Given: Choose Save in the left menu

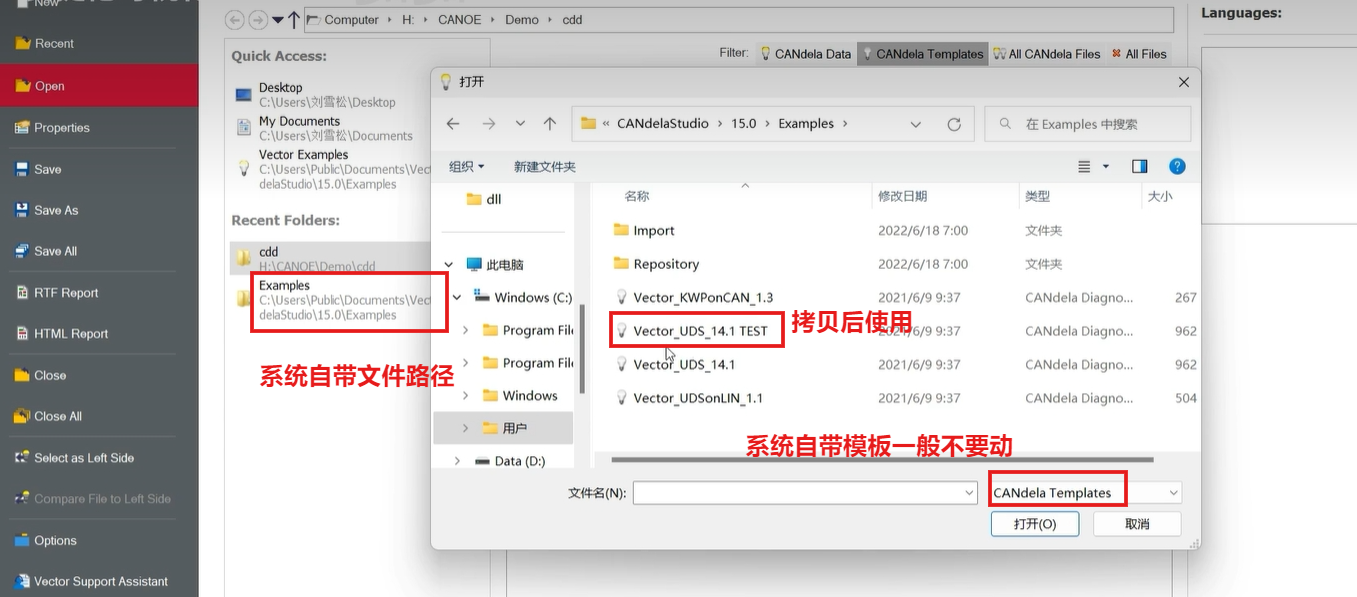Looking at the screenshot, I should point(47,170).
